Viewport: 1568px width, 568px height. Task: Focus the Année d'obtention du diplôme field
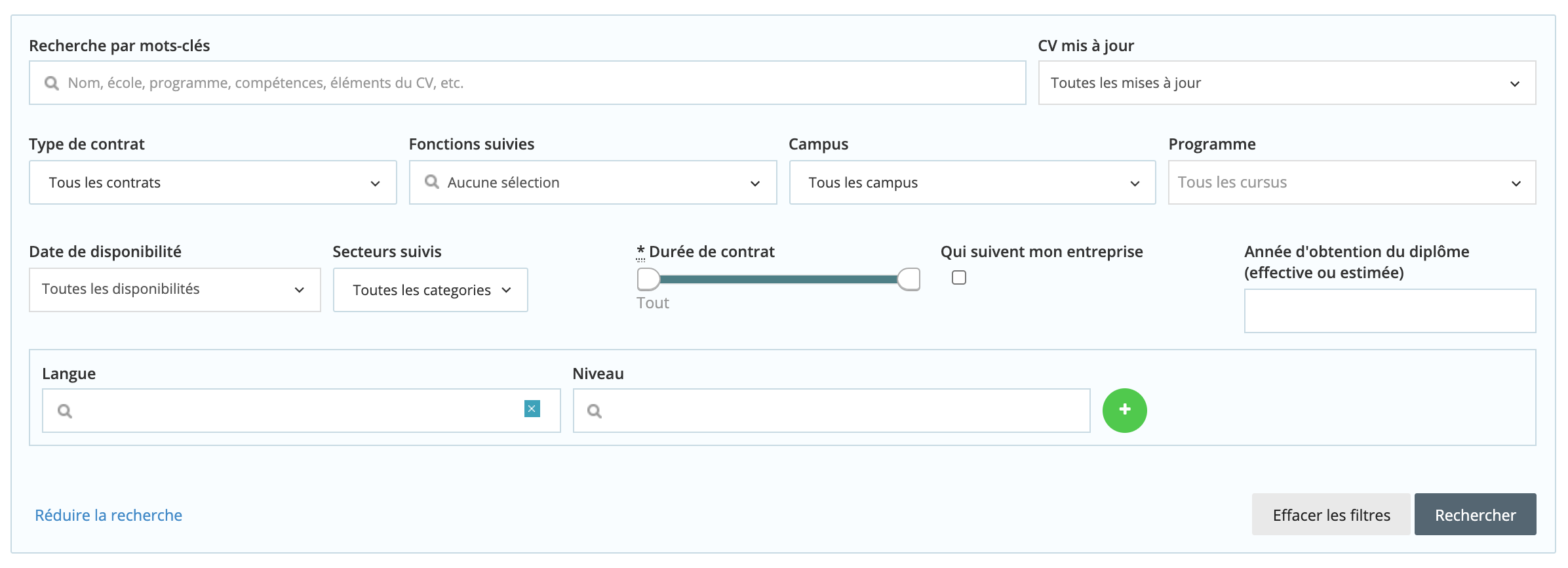1389,311
